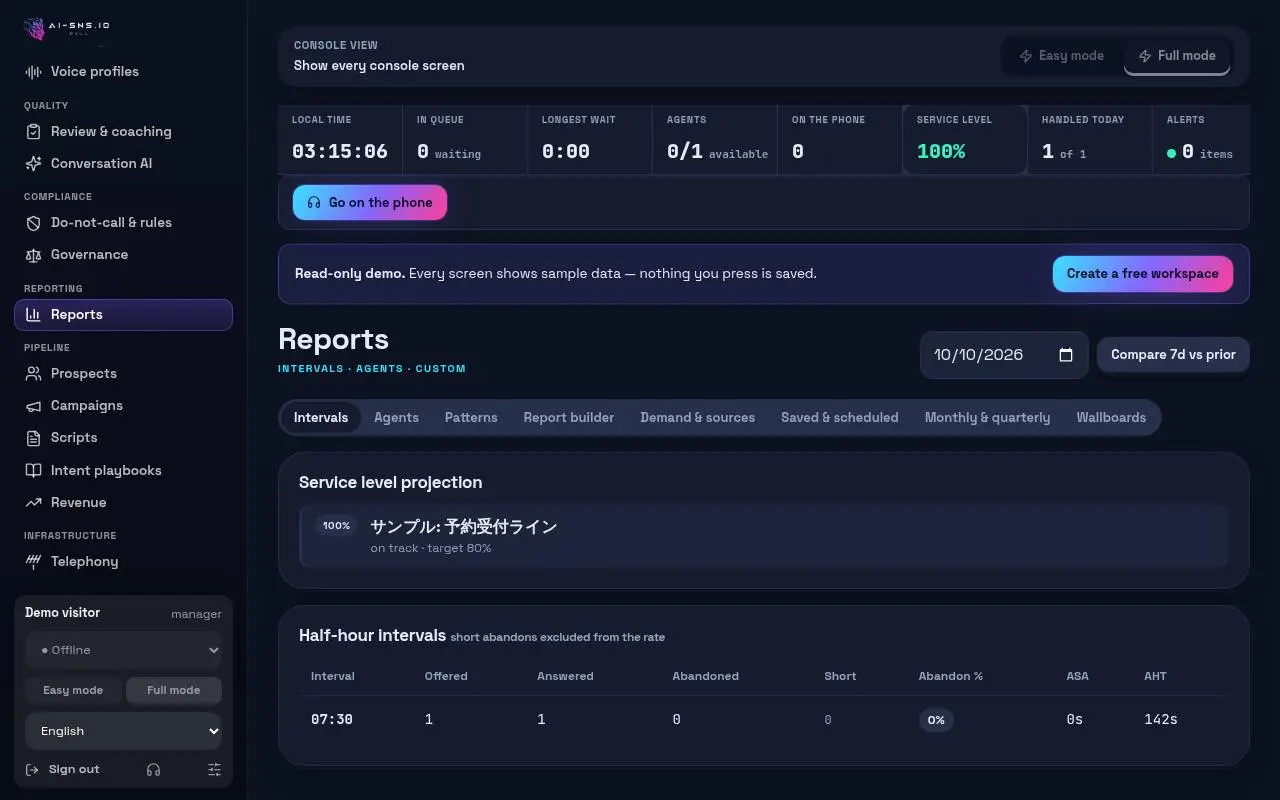Open the Patterns tab

tap(471, 418)
